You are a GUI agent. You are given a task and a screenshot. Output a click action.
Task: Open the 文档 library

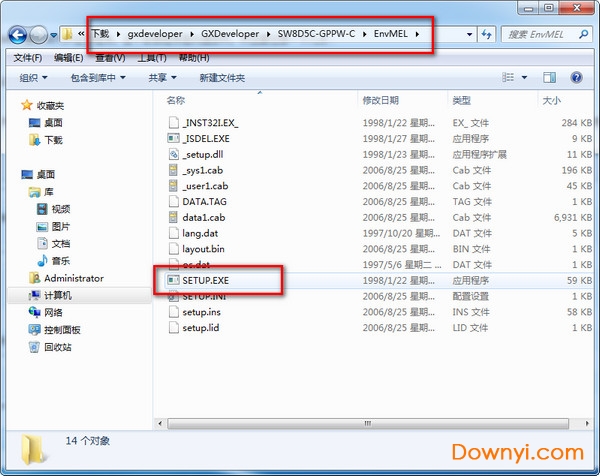pyautogui.click(x=61, y=244)
